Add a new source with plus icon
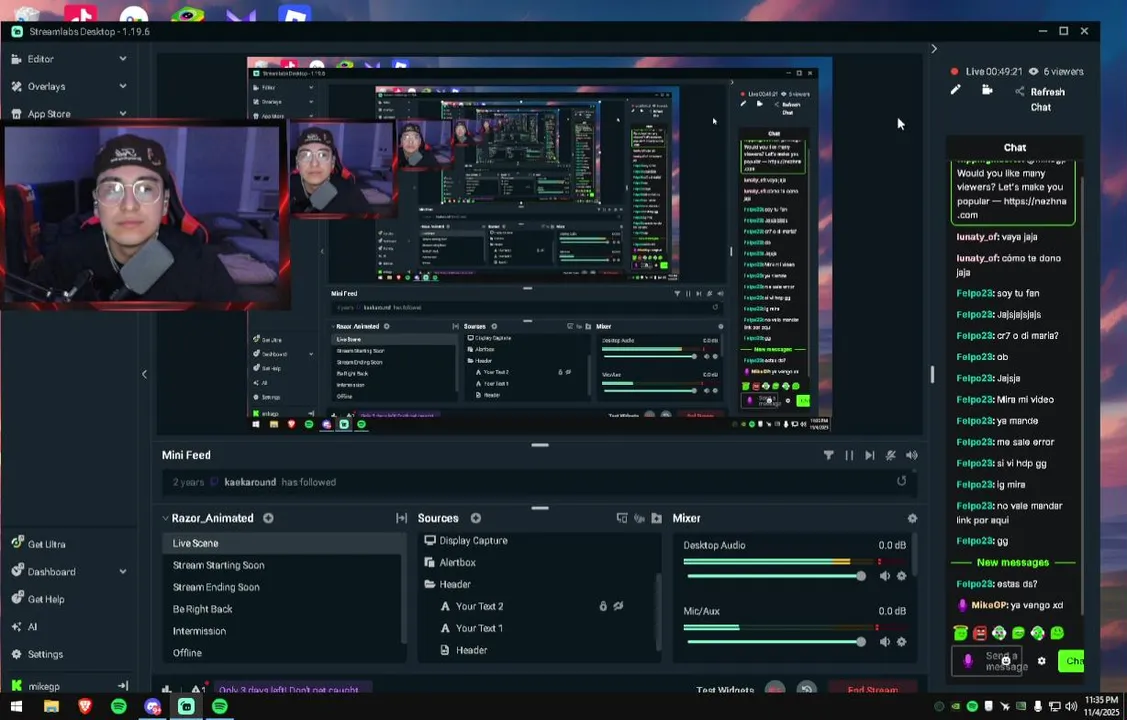Screen dimensions: 1127x720 [x=476, y=518]
